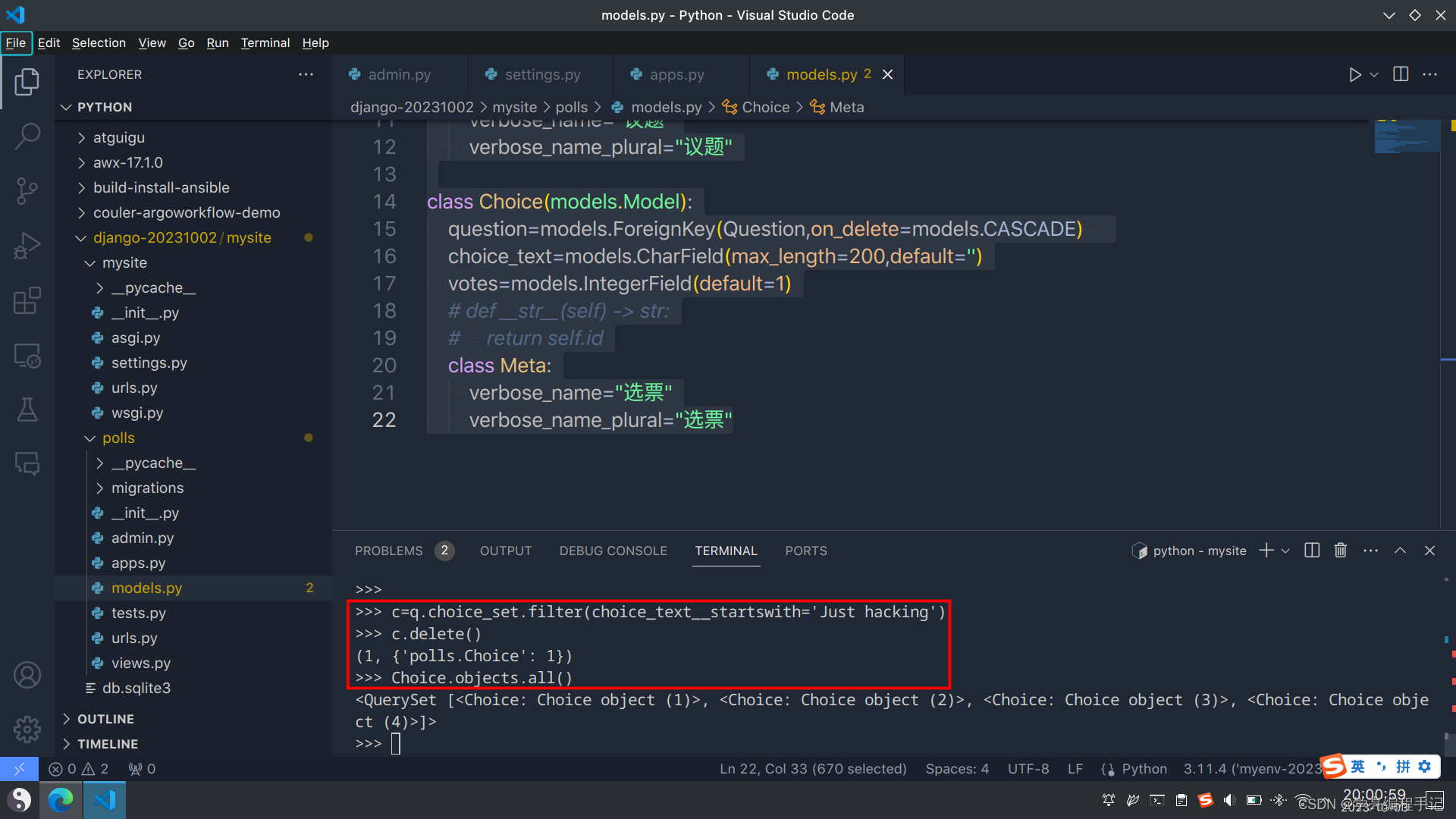Screen dimensions: 1456x819
Task: Switch to the admin.py tab
Action: pyautogui.click(x=400, y=74)
